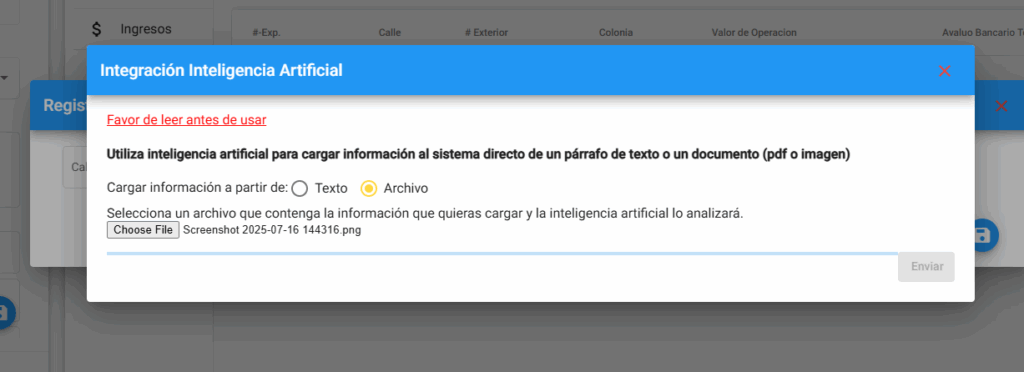Screen dimensions: 1024x372
Task: Select the Texto radio option
Action: pyautogui.click(x=299, y=189)
